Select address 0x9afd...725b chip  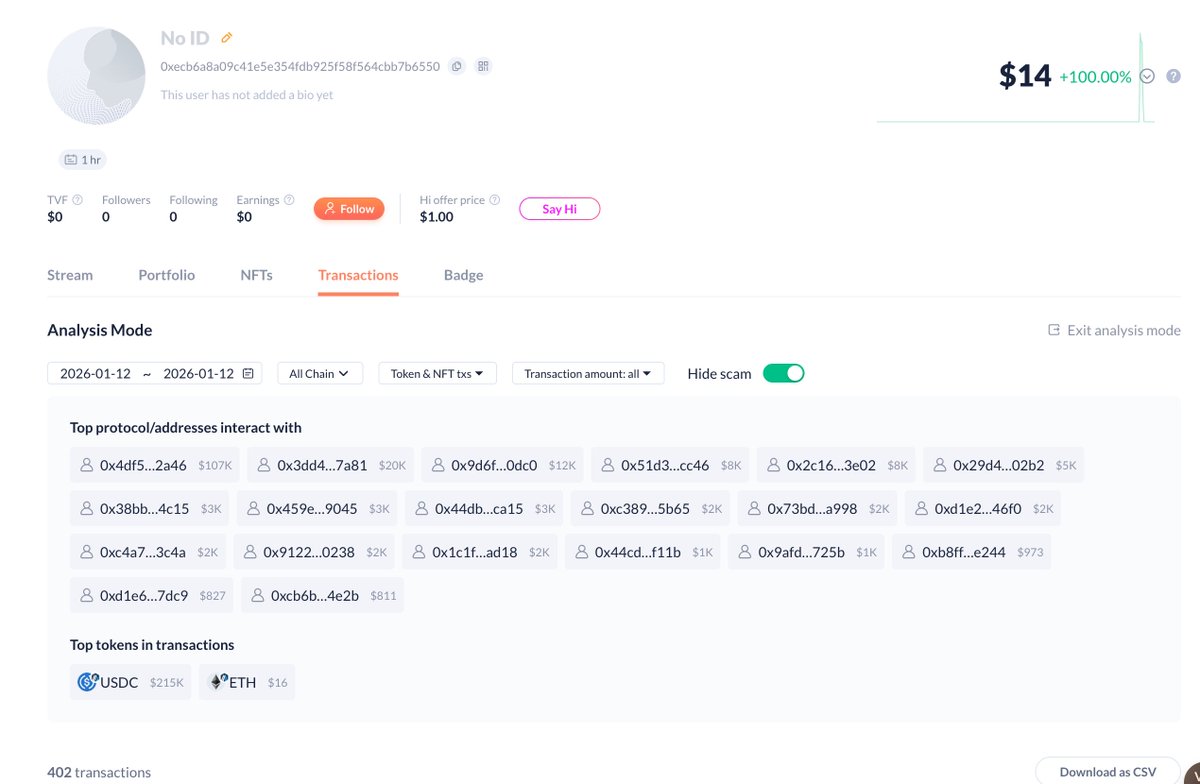[806, 551]
